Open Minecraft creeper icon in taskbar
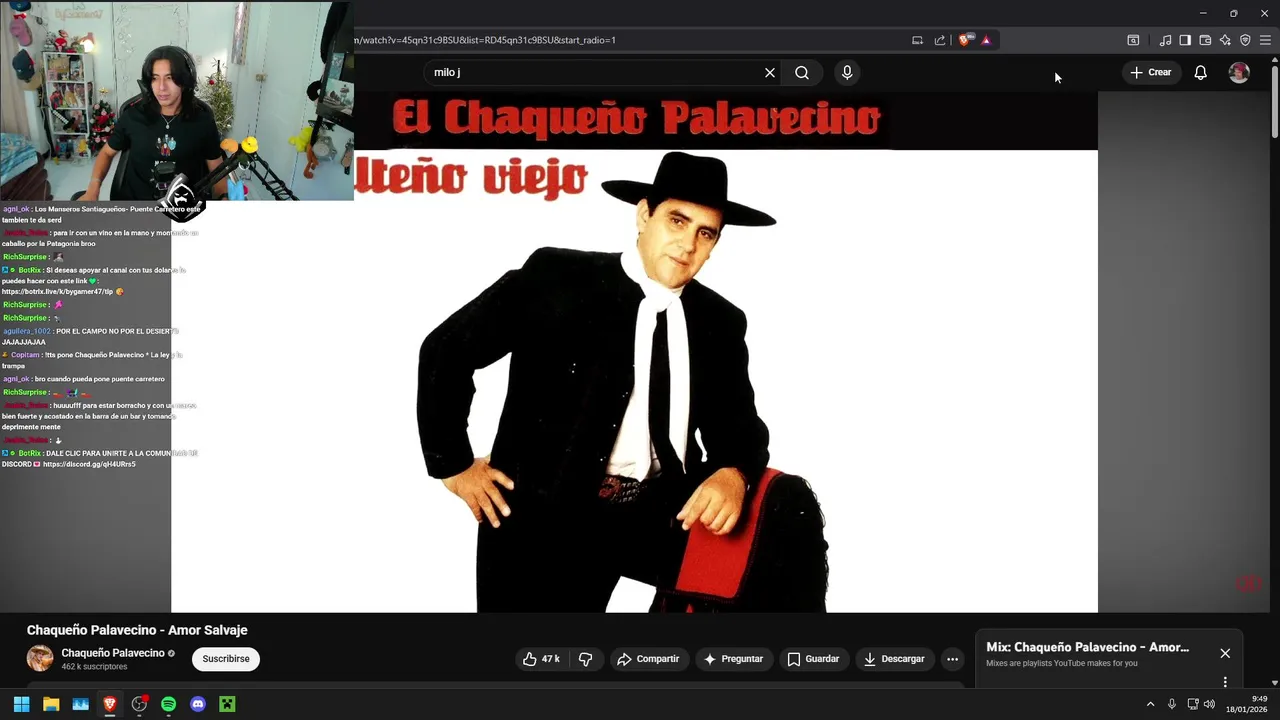 tap(227, 704)
